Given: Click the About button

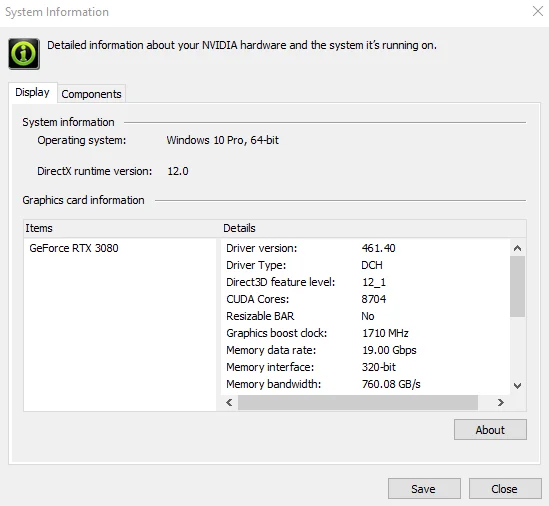Looking at the screenshot, I should (490, 430).
